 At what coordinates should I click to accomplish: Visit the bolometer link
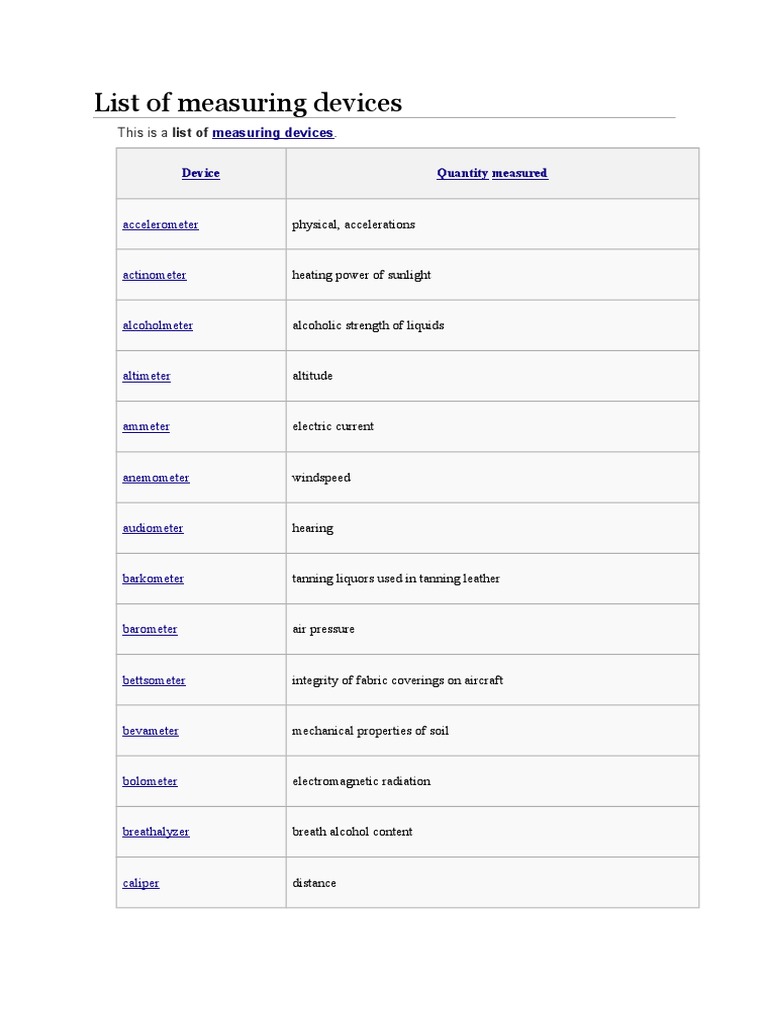tap(150, 782)
